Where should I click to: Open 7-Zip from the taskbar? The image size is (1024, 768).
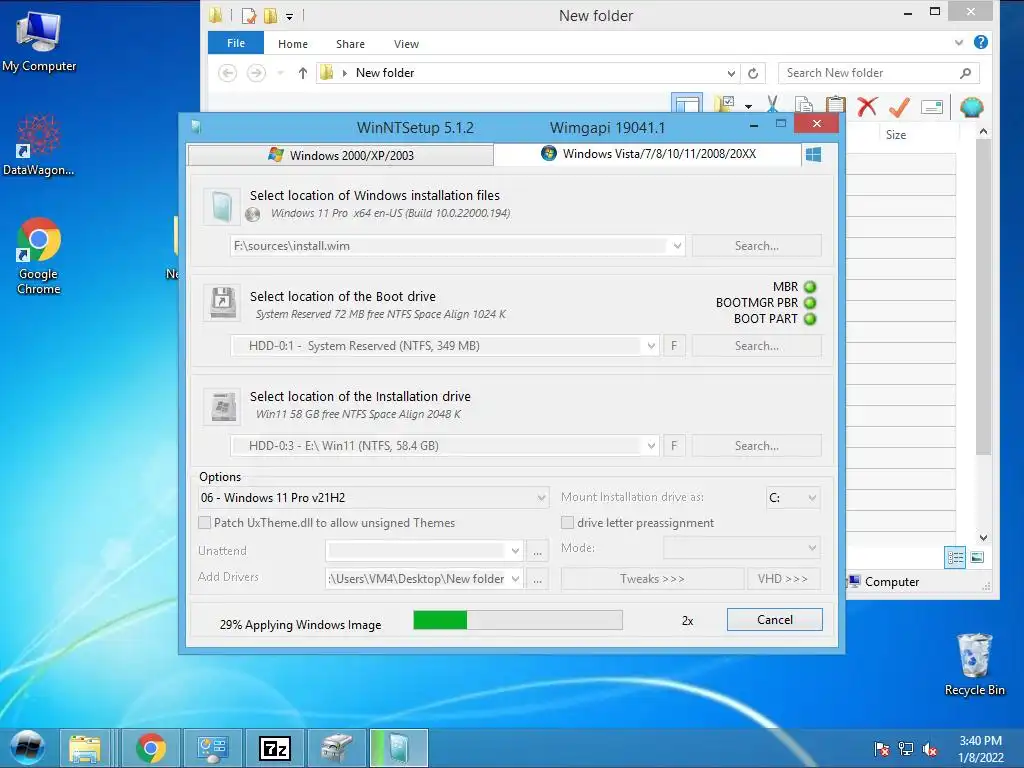tap(275, 748)
